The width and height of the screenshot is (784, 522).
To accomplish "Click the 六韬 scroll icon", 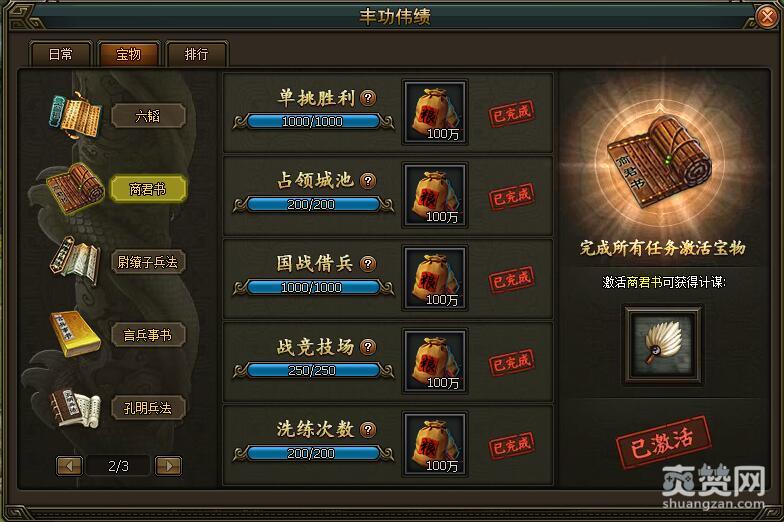I will pos(76,114).
